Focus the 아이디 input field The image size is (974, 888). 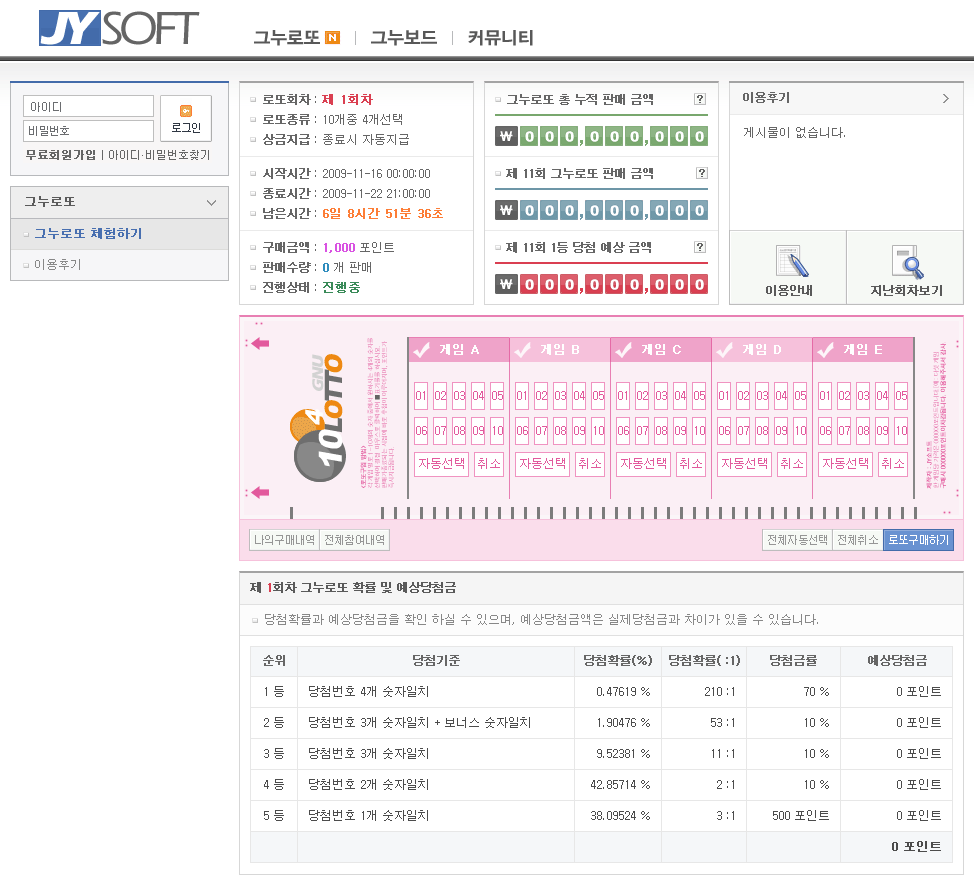pos(89,106)
